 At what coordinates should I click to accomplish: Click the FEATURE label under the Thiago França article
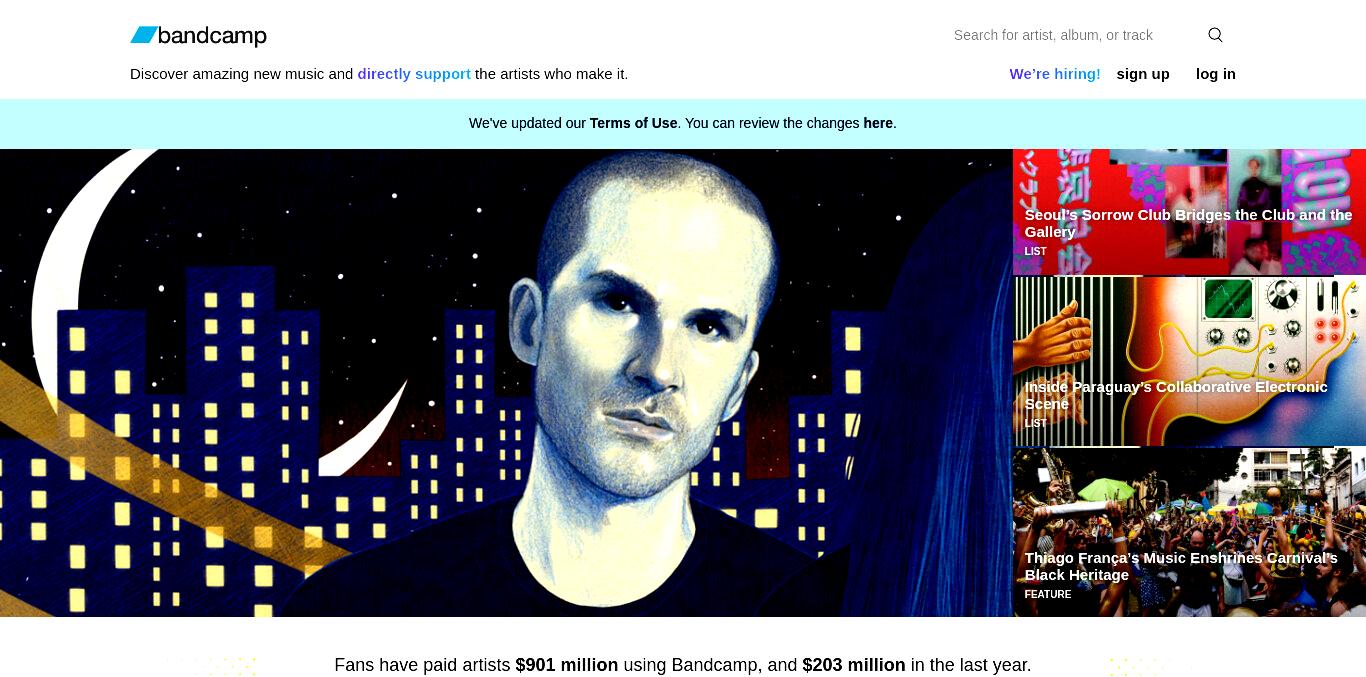click(x=1047, y=595)
